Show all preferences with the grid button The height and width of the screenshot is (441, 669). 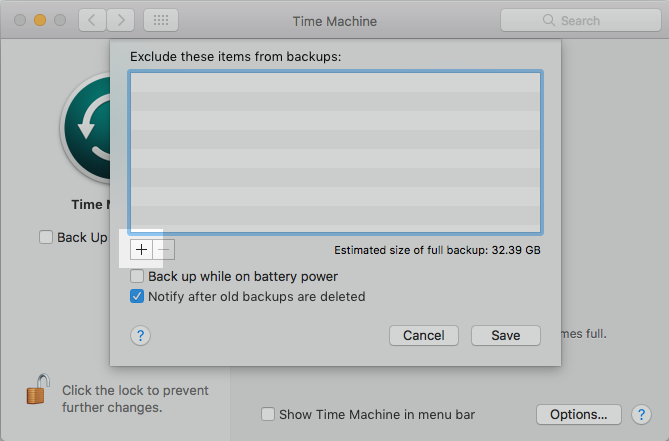162,20
